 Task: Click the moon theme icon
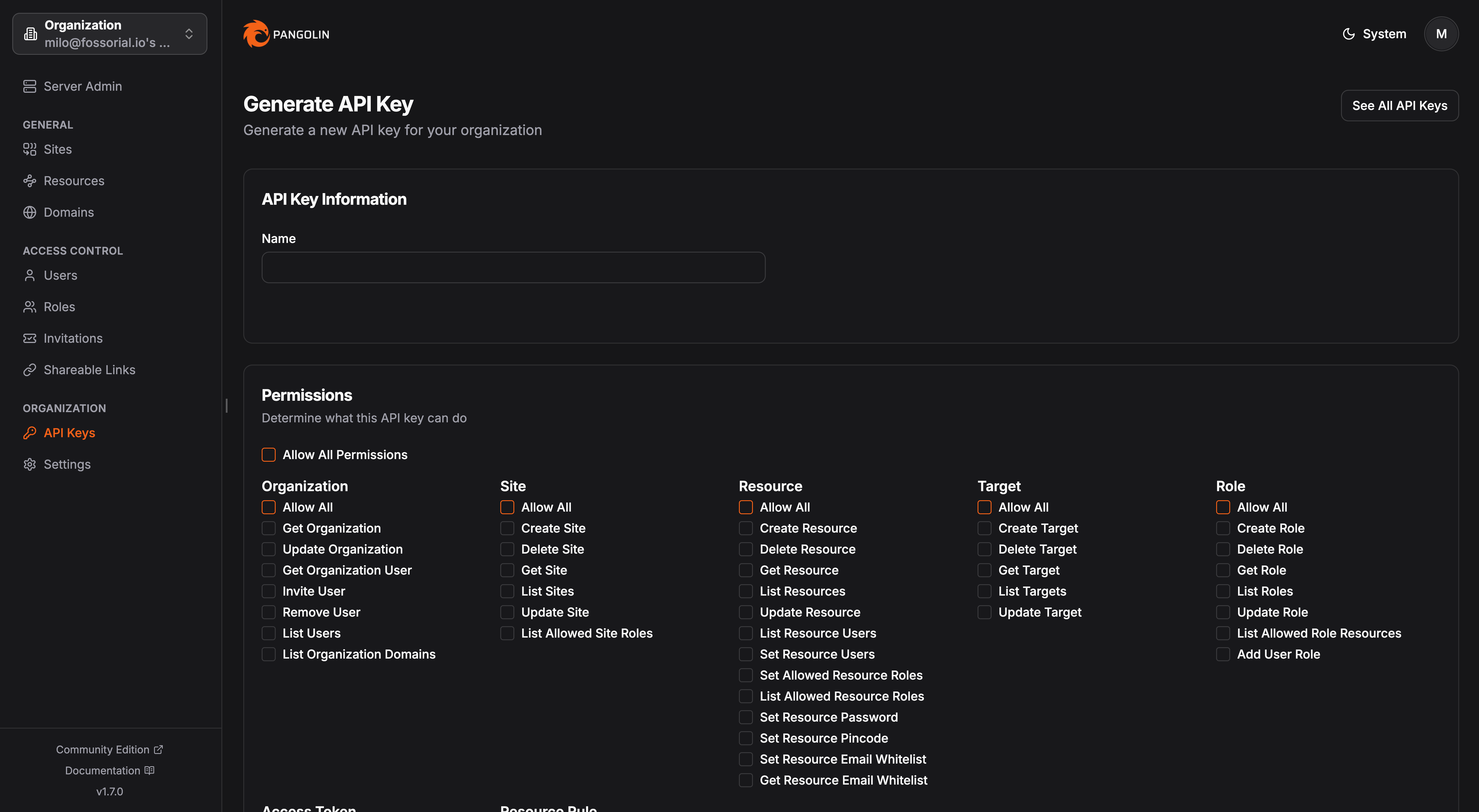[1349, 34]
